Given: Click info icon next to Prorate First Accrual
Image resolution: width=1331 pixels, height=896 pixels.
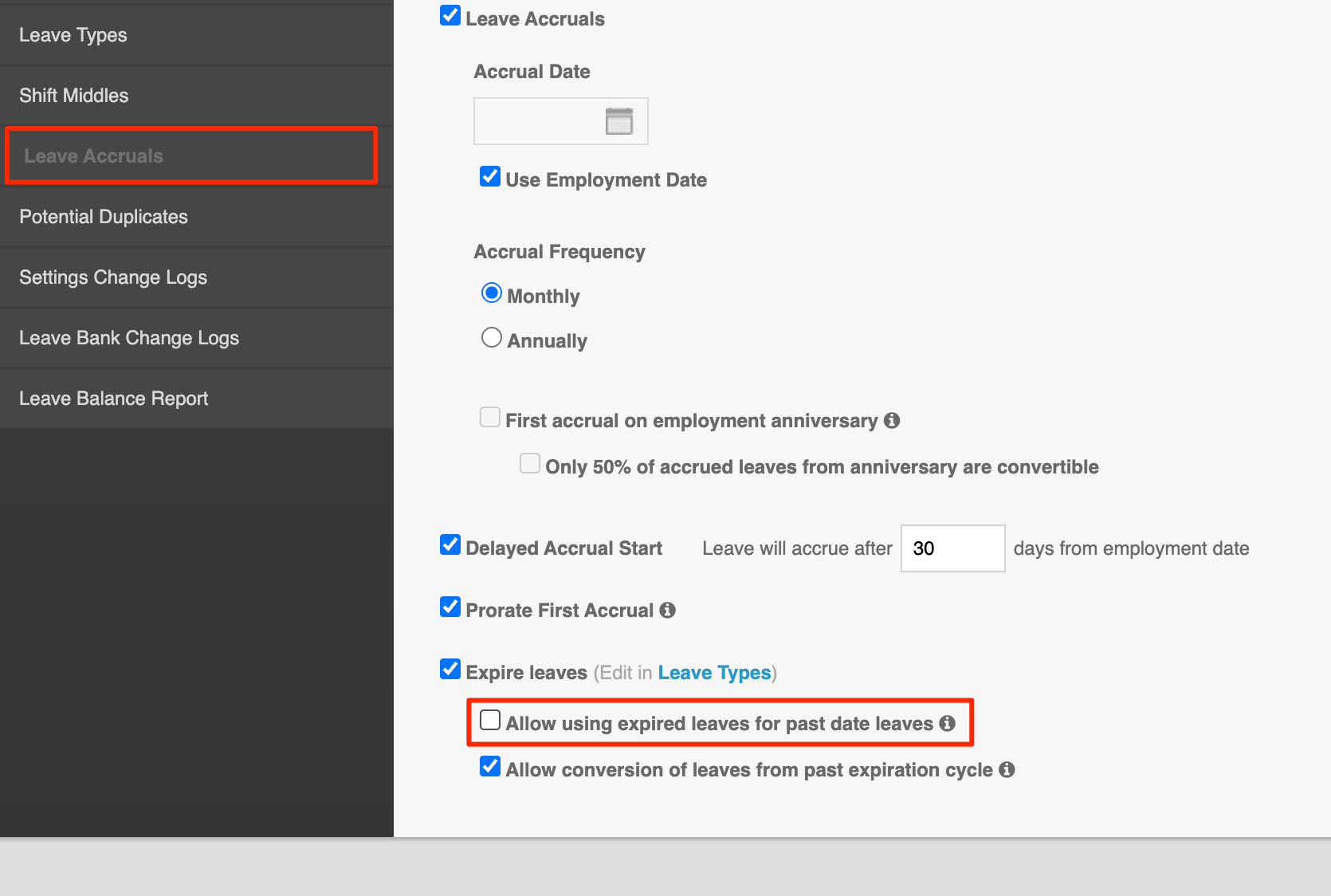Looking at the screenshot, I should [668, 610].
